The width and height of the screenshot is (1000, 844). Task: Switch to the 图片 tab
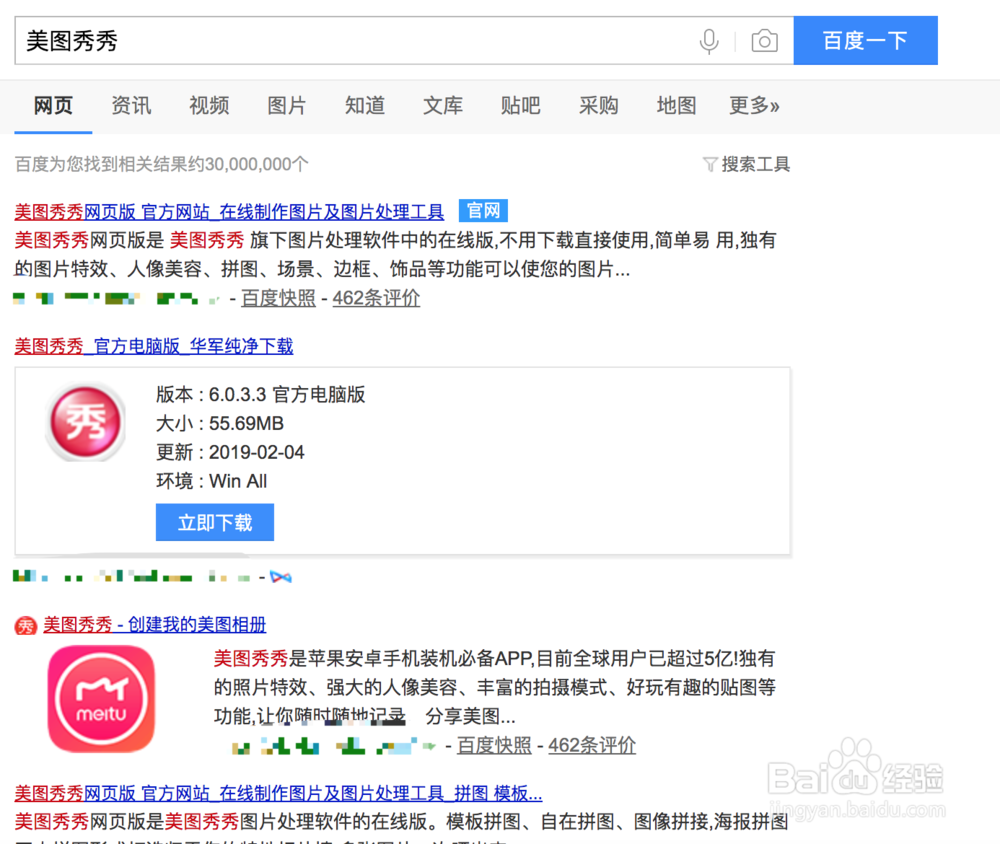point(287,105)
